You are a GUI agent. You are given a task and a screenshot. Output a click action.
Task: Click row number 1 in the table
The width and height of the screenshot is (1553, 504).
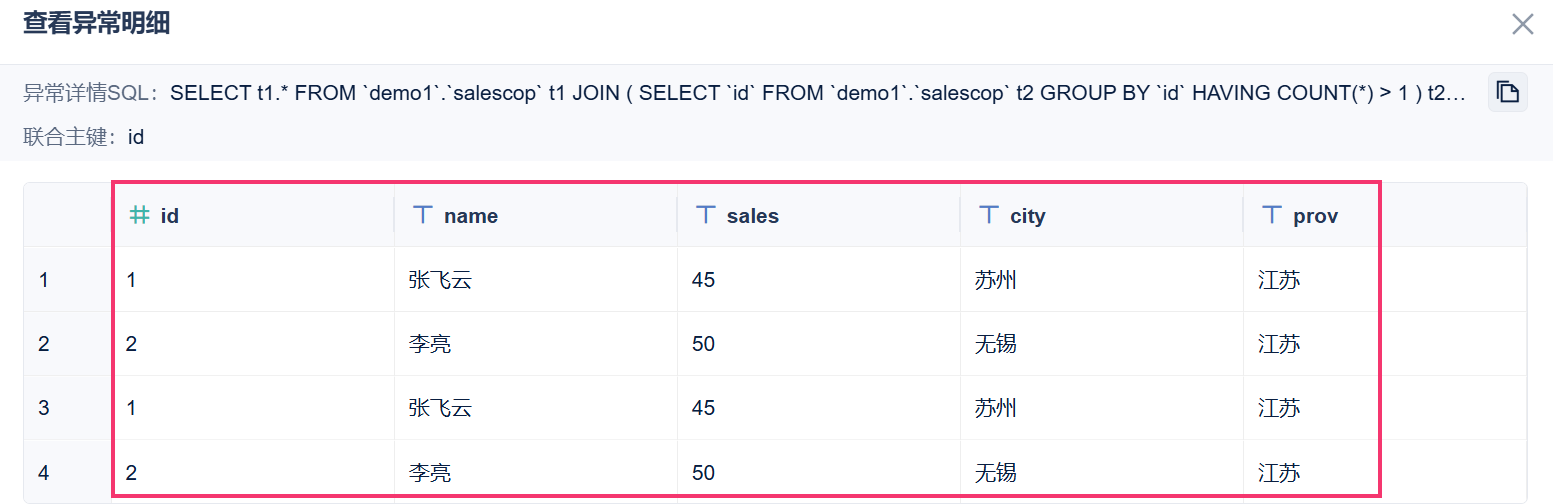coord(44,280)
